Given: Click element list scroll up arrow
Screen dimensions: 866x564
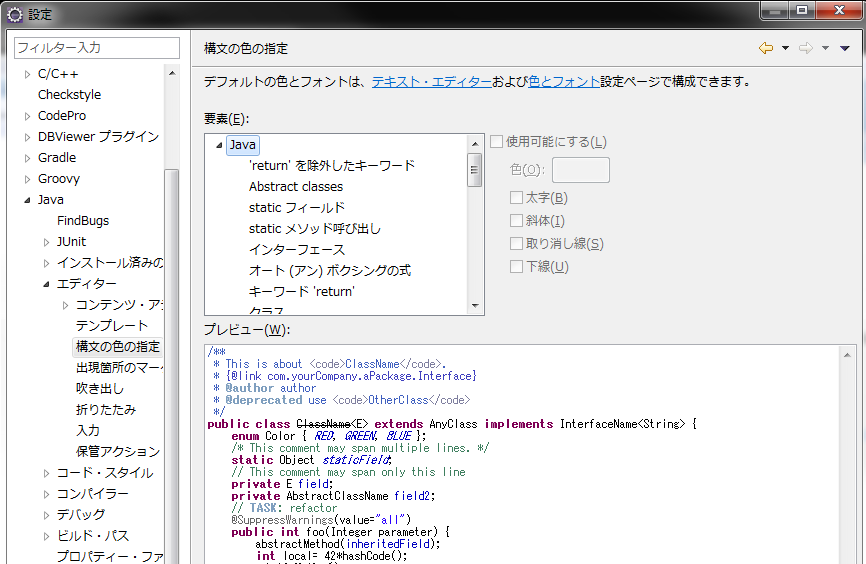Looking at the screenshot, I should (475, 144).
